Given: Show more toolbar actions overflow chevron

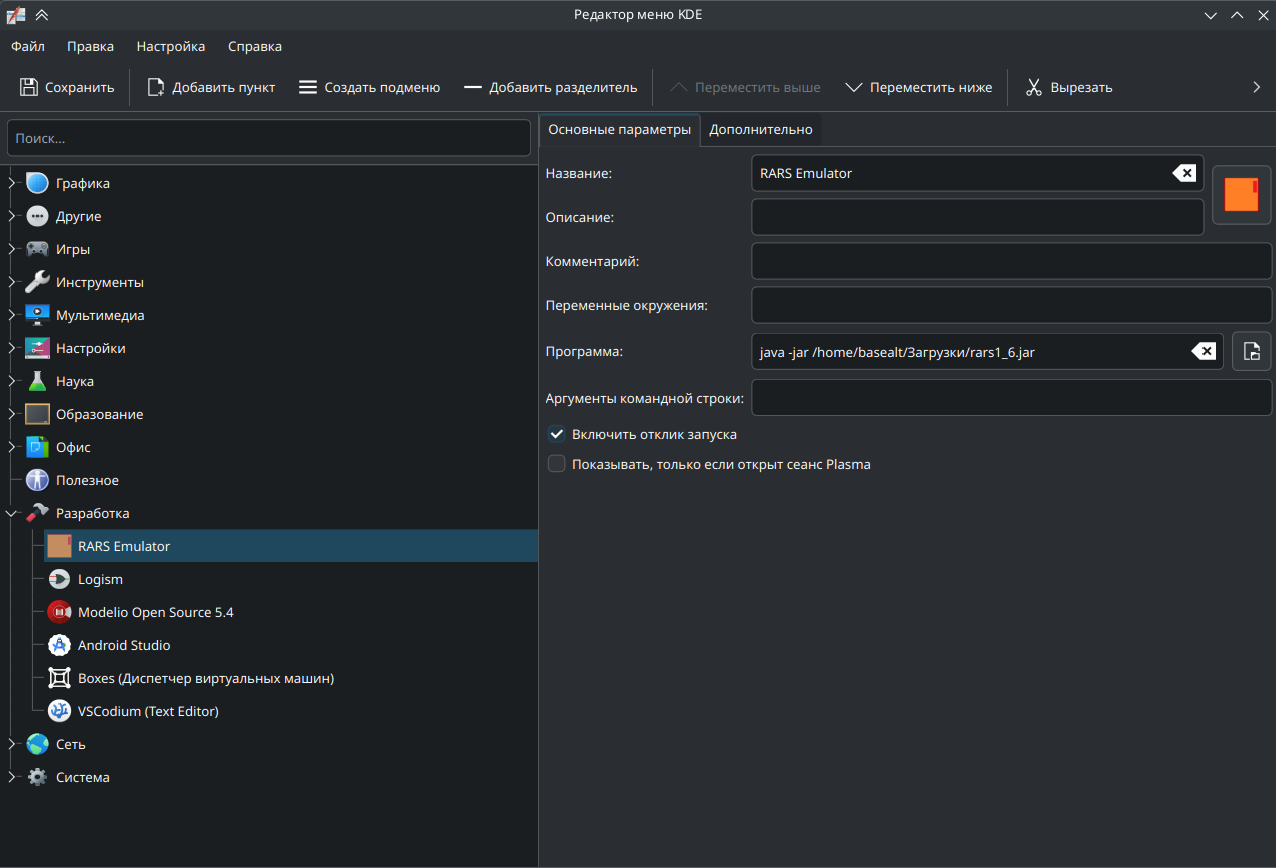Looking at the screenshot, I should point(1257,87).
